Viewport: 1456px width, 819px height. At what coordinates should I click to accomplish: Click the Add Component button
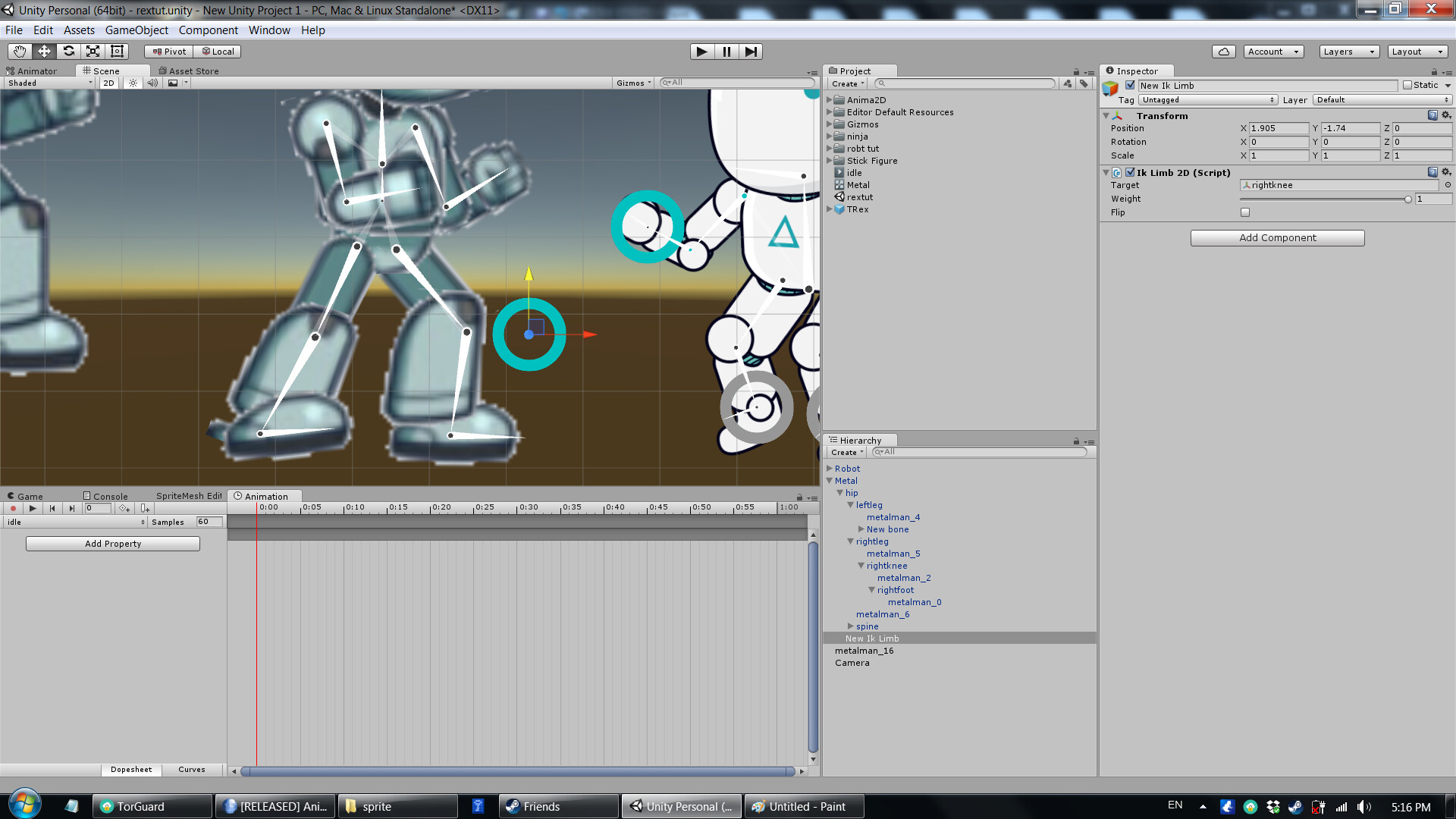1277,237
